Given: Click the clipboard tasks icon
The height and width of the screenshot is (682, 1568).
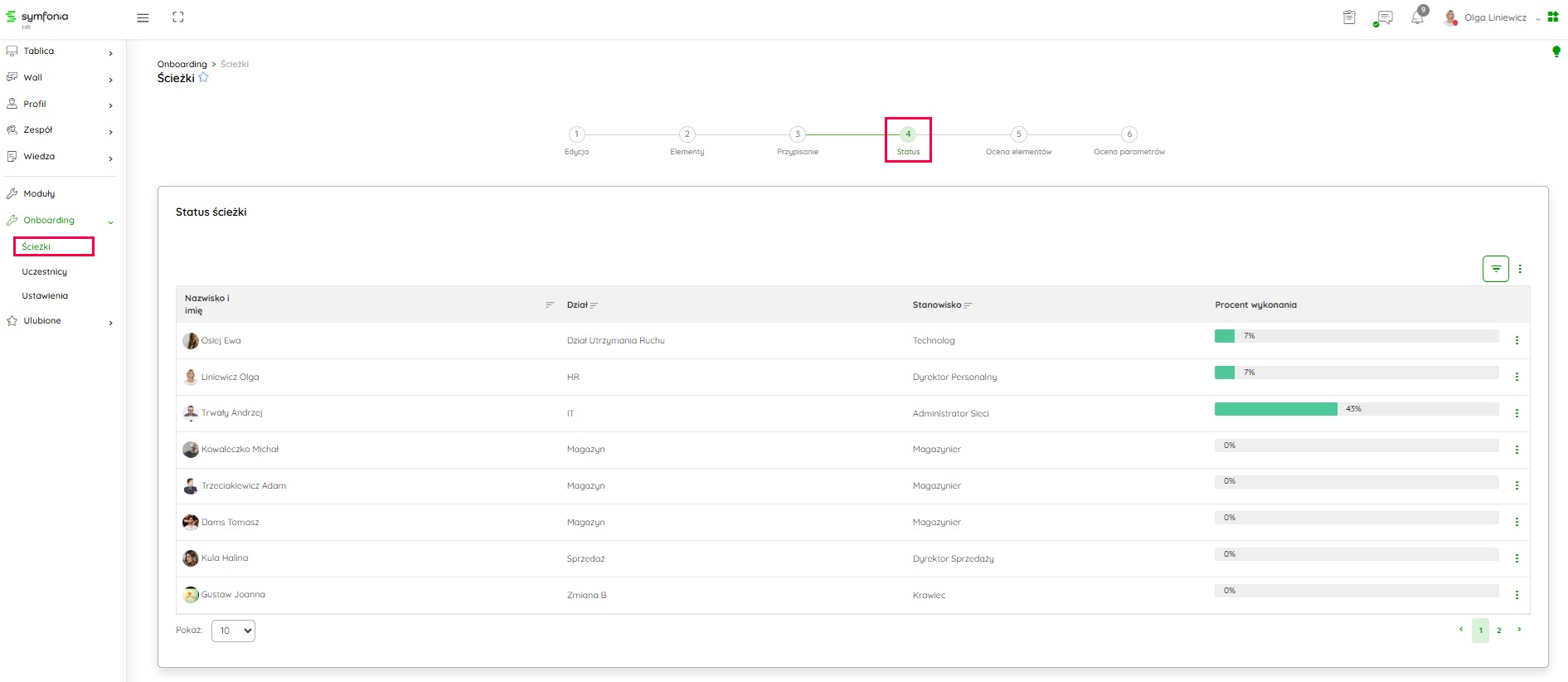Looking at the screenshot, I should tap(1349, 17).
